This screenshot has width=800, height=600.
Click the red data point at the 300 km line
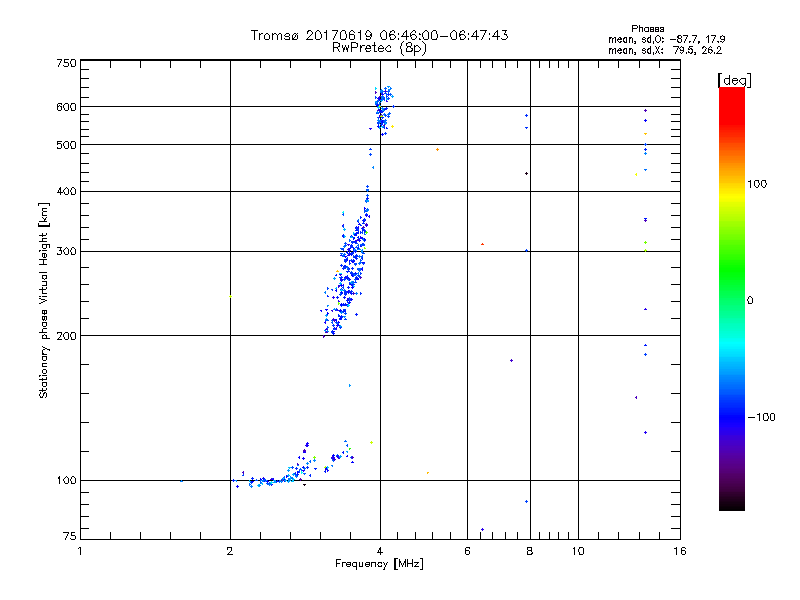[482, 244]
